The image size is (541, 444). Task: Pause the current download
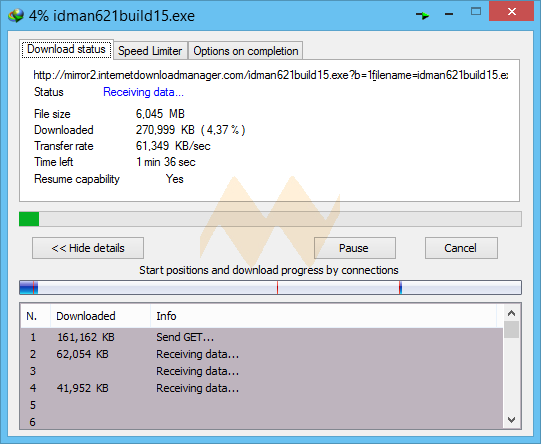click(354, 248)
